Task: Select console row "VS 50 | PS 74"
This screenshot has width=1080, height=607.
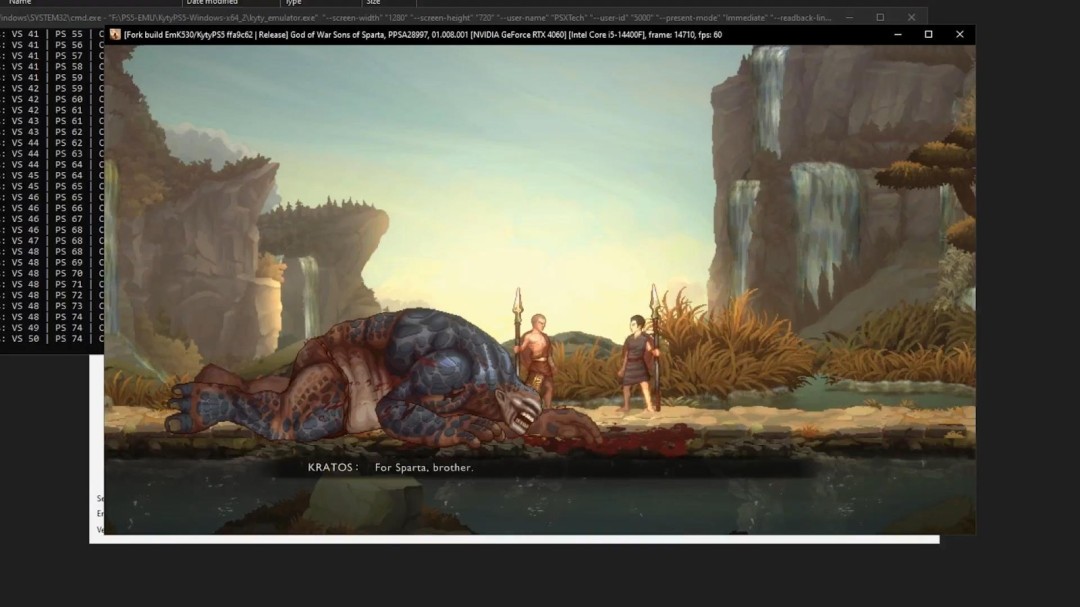Action: (52, 339)
